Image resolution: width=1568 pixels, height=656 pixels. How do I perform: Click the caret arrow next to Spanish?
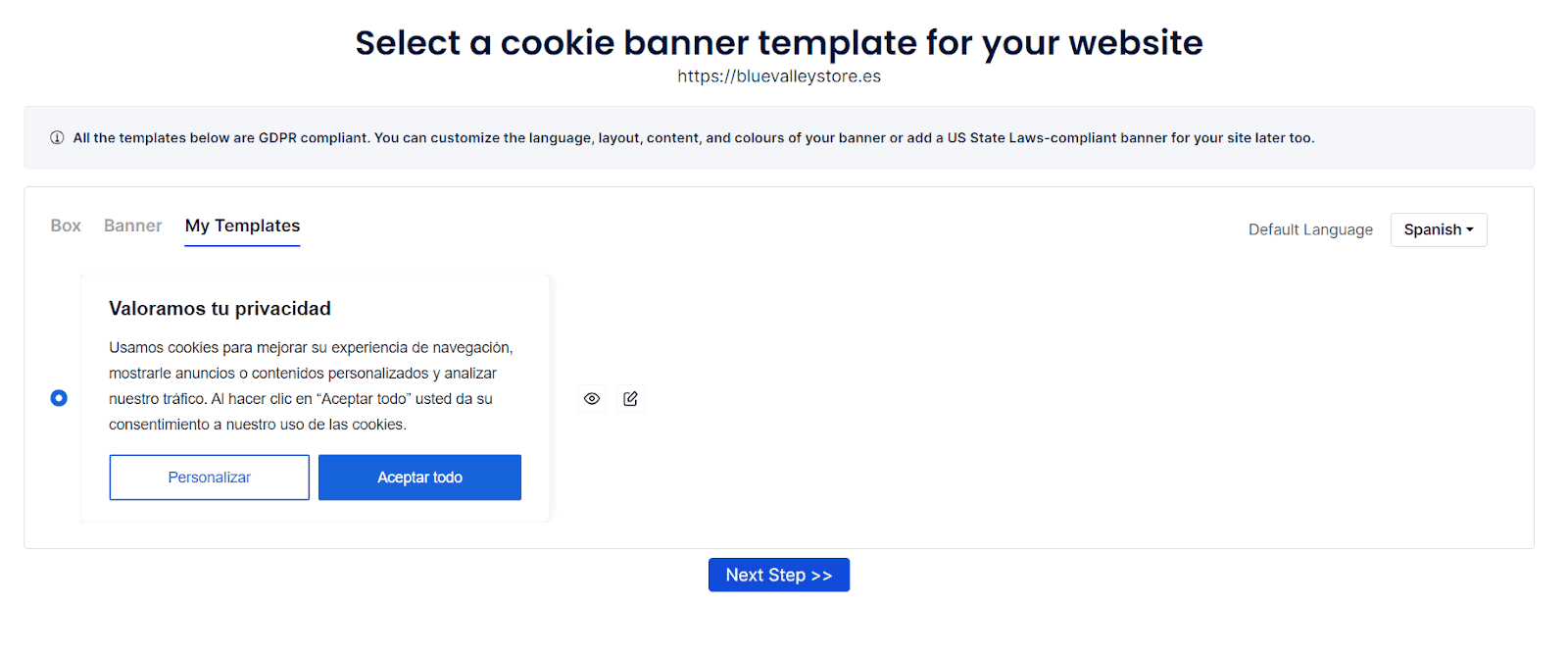tap(1470, 230)
